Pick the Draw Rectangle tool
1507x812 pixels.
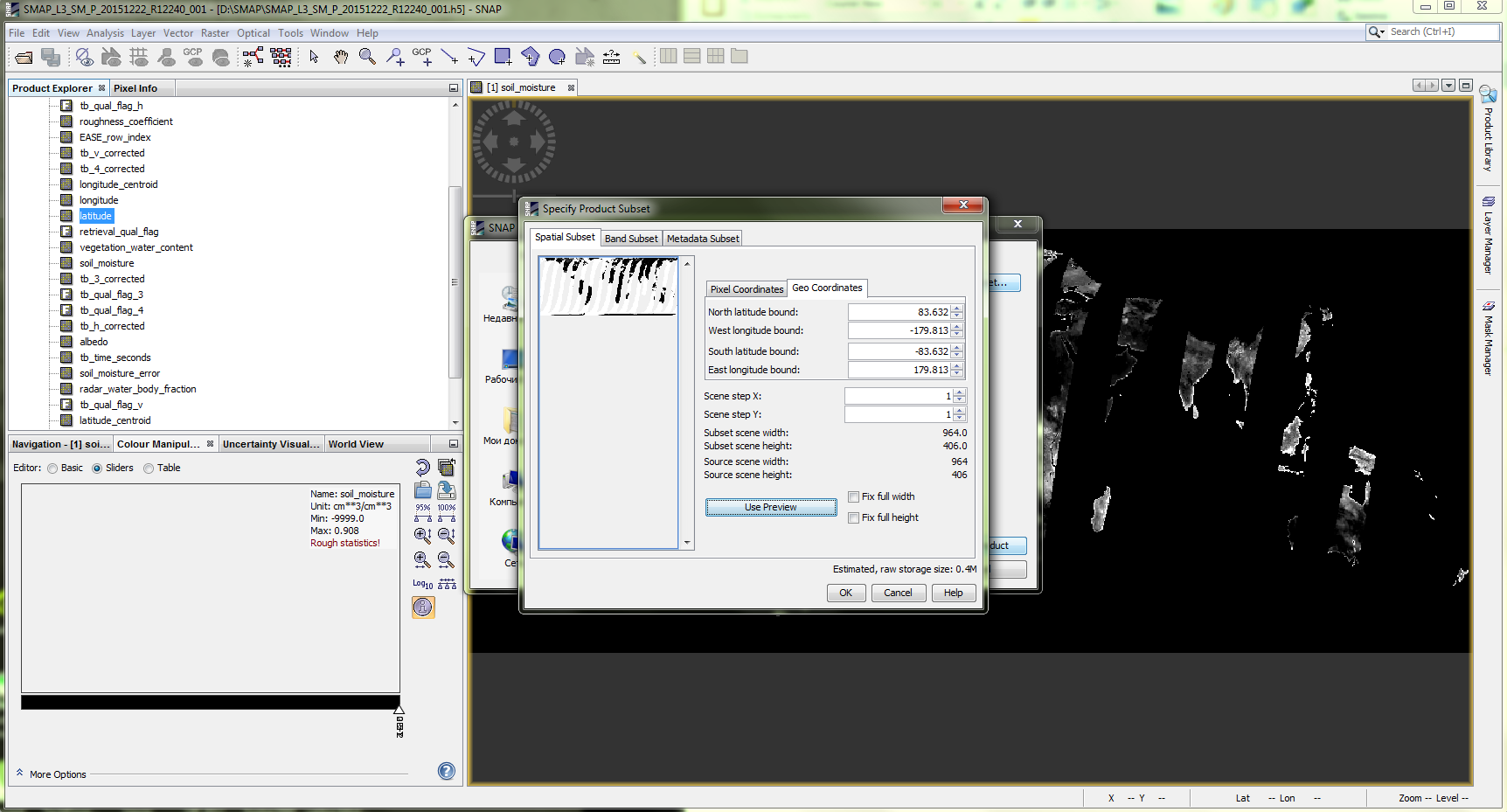click(503, 57)
